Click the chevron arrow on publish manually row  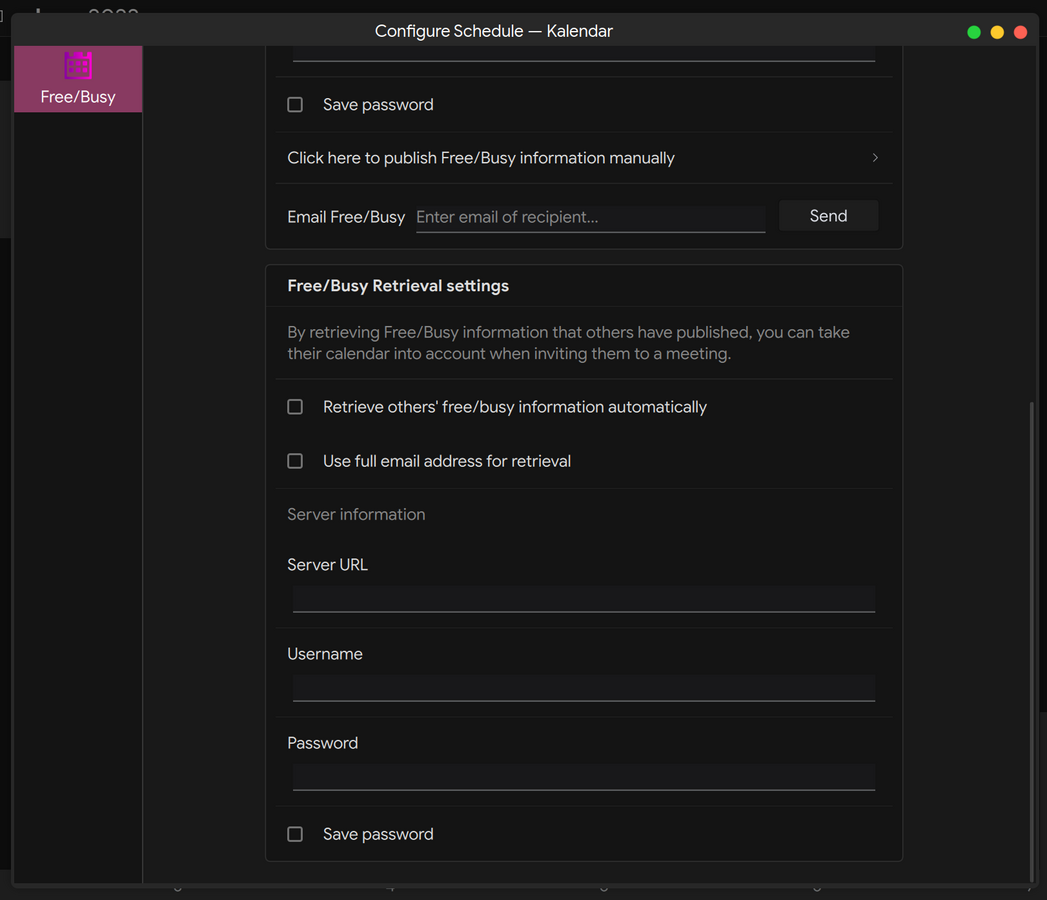point(875,158)
